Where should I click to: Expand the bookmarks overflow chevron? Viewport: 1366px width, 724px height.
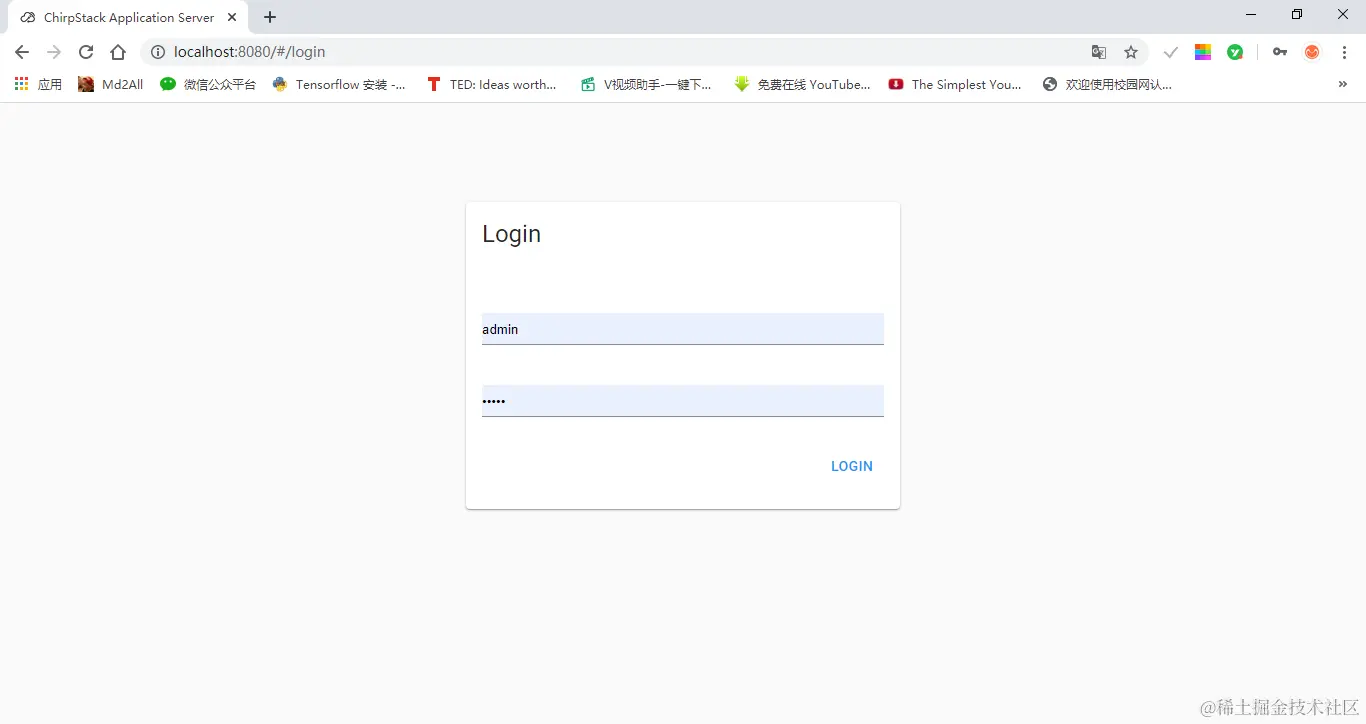[x=1343, y=85]
